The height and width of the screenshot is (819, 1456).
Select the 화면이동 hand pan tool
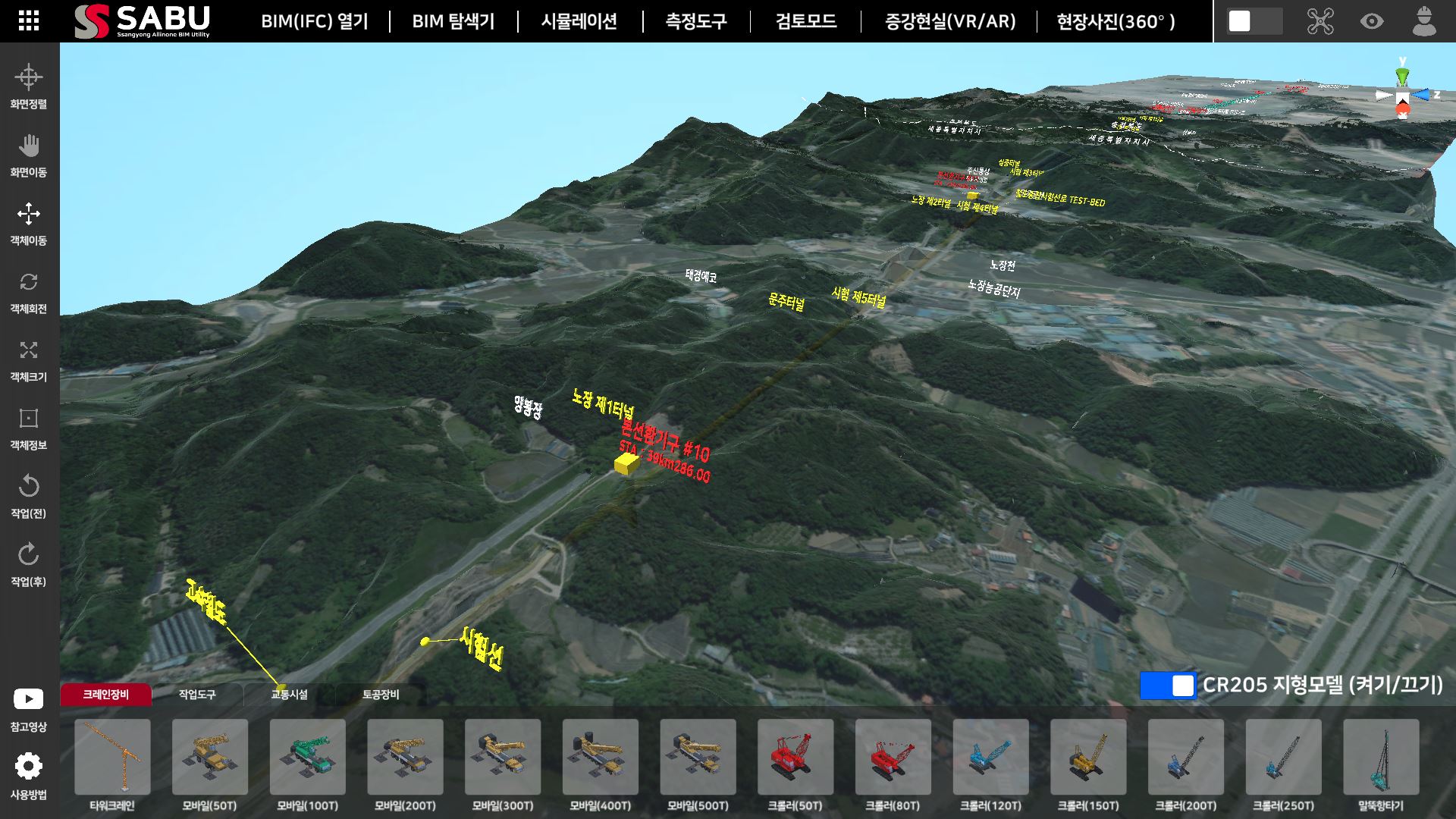pyautogui.click(x=28, y=155)
